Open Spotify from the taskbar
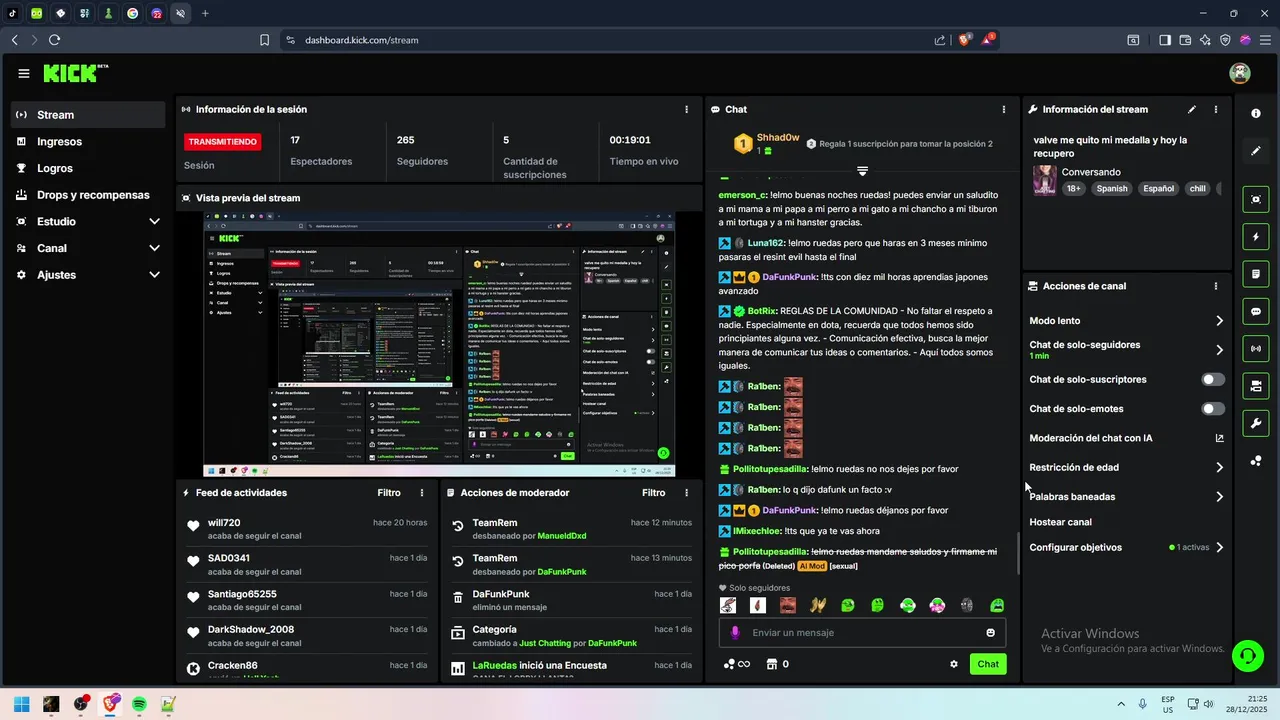The image size is (1280, 720). (x=139, y=704)
